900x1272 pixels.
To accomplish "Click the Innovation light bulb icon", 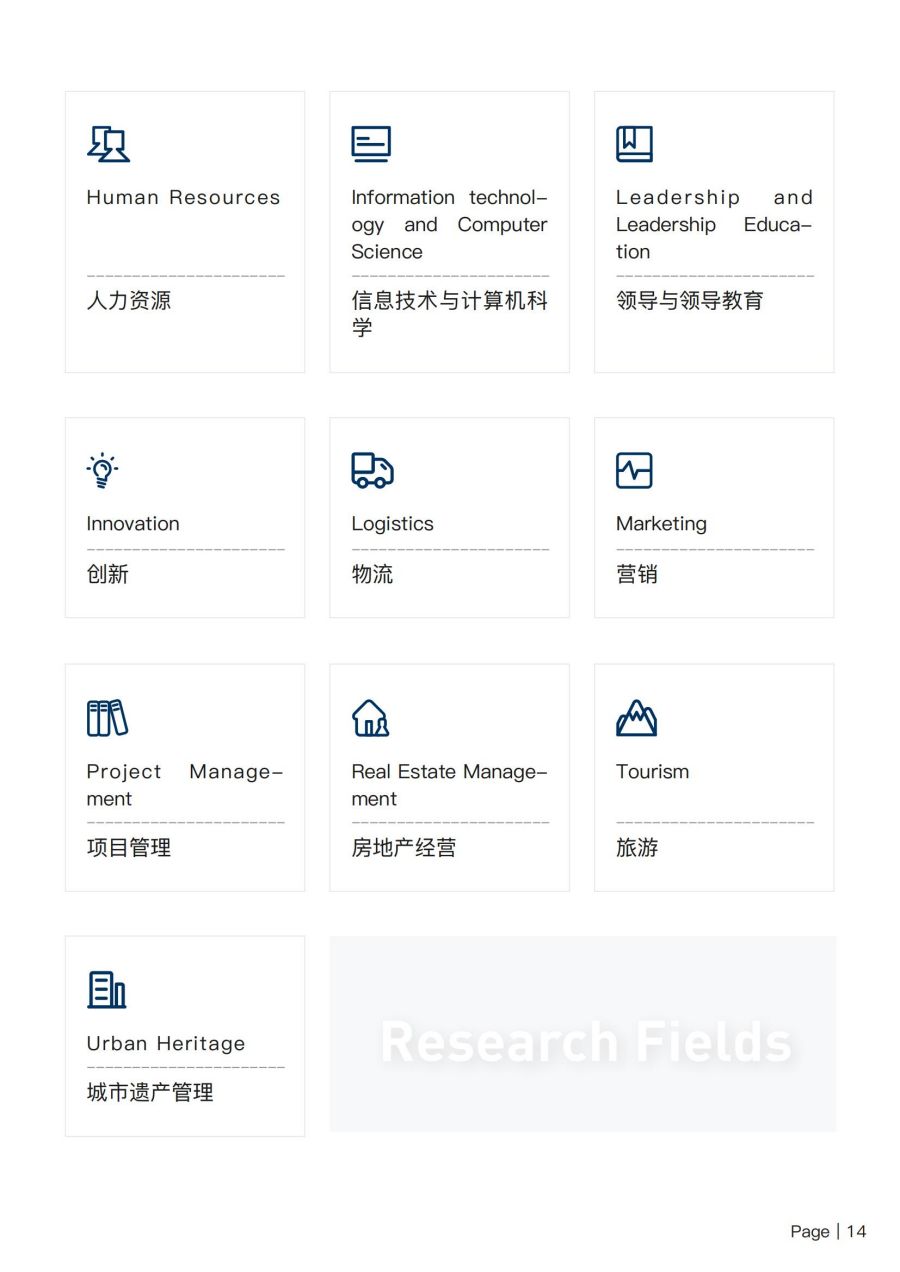I will pyautogui.click(x=102, y=471).
